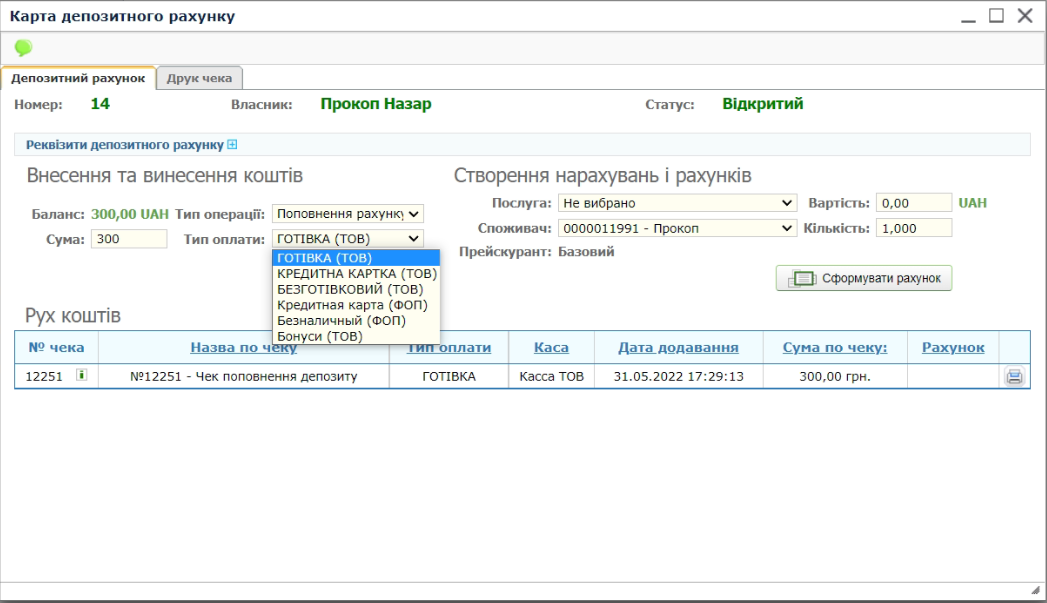The image size is (1047, 603).
Task: Click info icon next to check 12251
Action: pos(82,376)
